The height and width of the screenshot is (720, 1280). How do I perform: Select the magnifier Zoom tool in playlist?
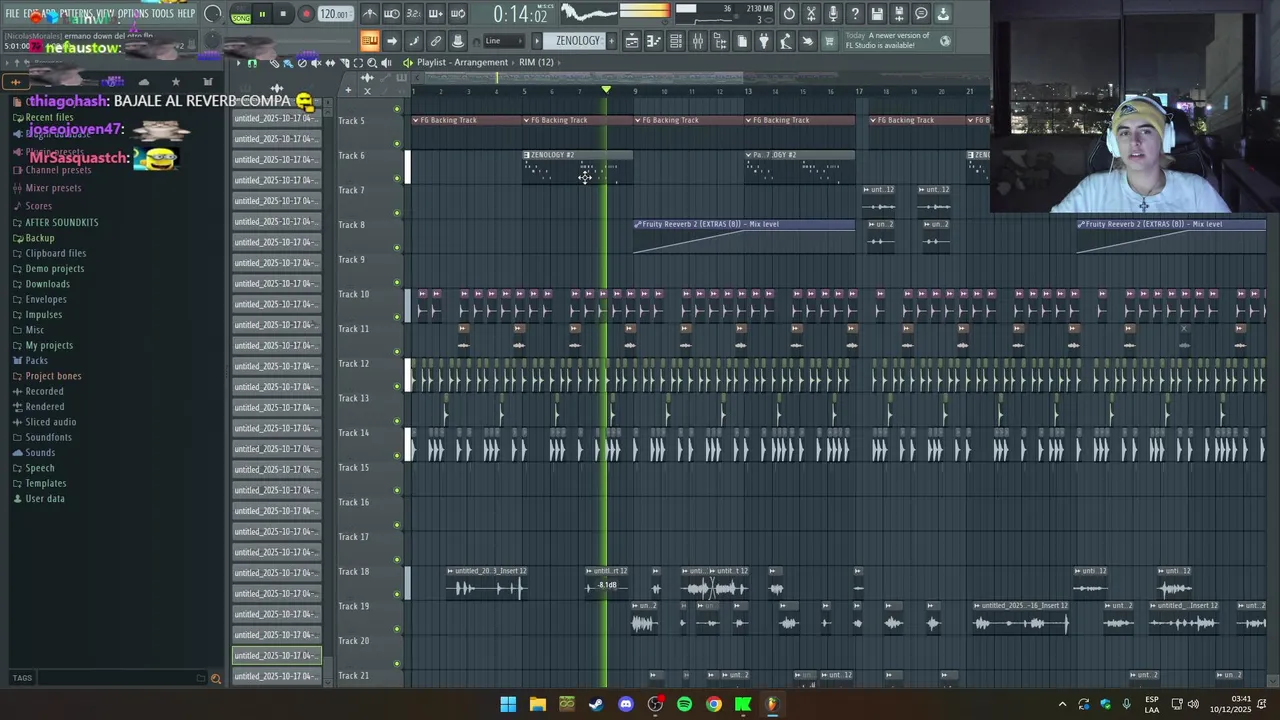(372, 63)
